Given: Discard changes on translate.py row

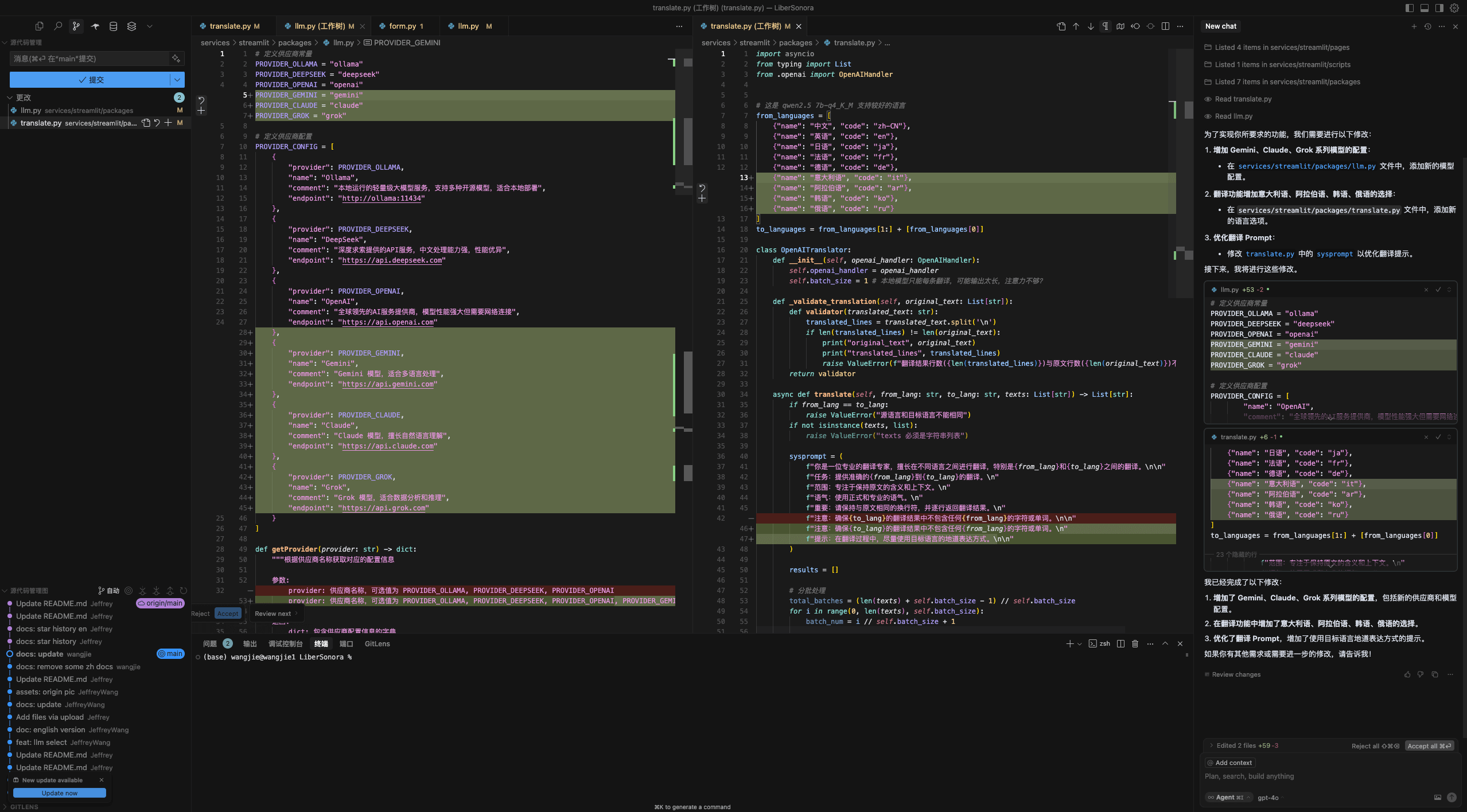Looking at the screenshot, I should (x=157, y=123).
